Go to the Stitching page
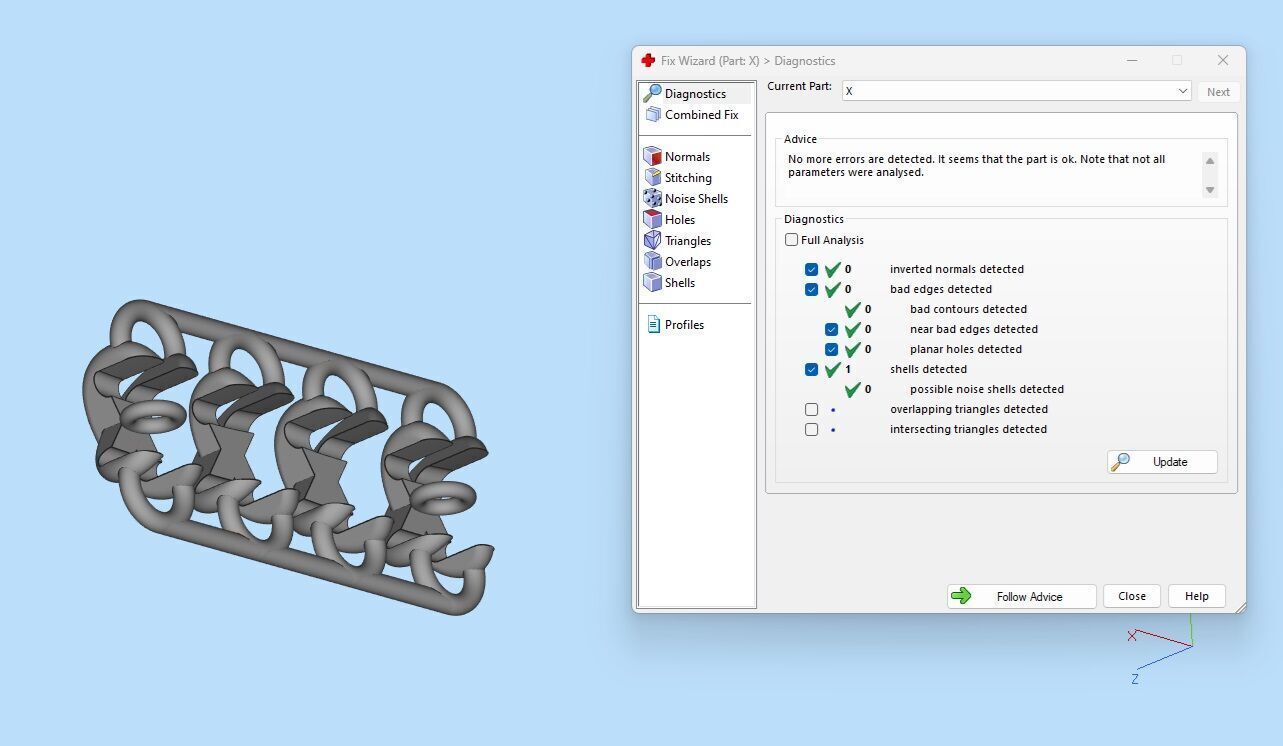Screen dimensions: 1283x746 tap(688, 177)
